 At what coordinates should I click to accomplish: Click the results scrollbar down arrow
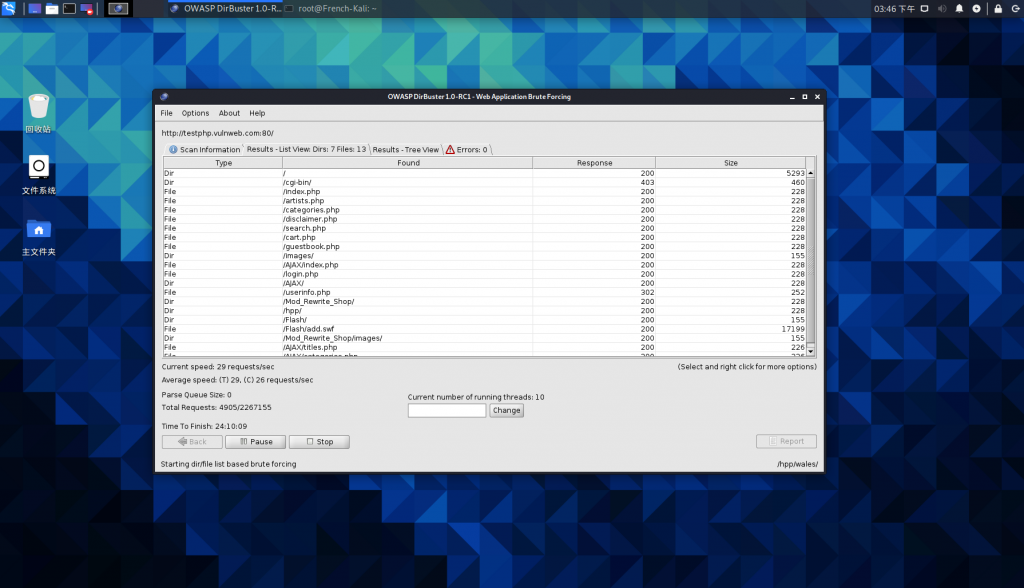pyautogui.click(x=810, y=351)
